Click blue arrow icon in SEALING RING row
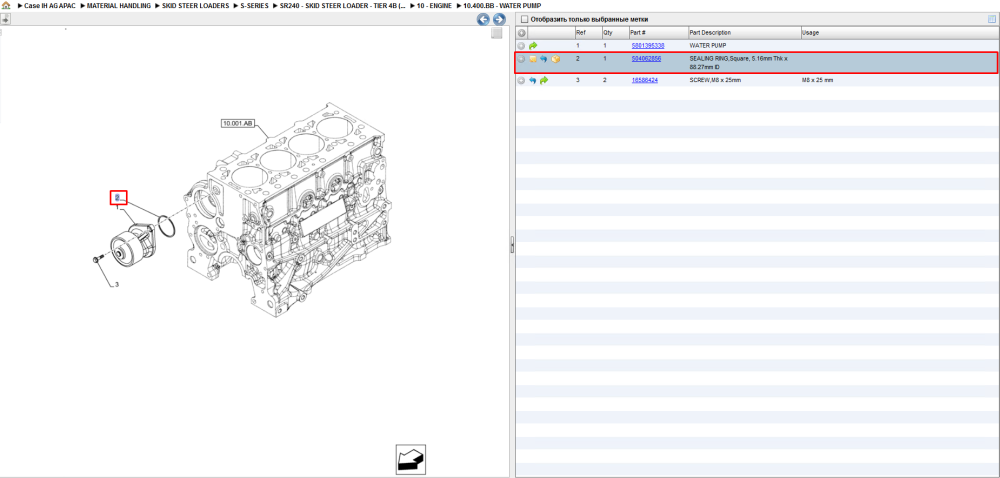Image resolution: width=1000 pixels, height=478 pixels. 543,59
